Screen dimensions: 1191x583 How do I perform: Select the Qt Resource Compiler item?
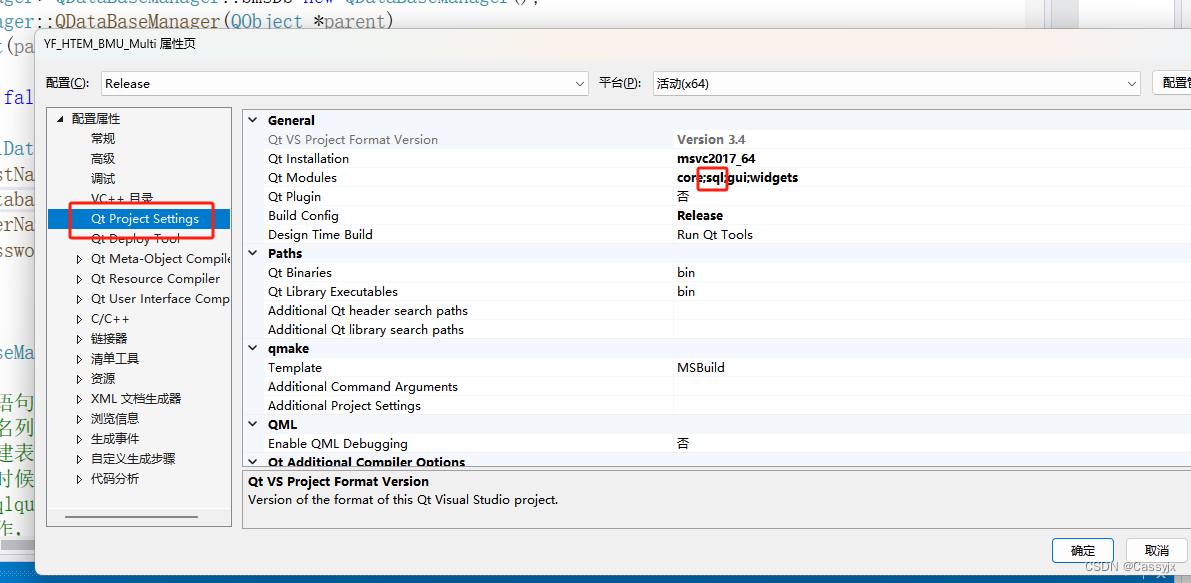(x=152, y=278)
